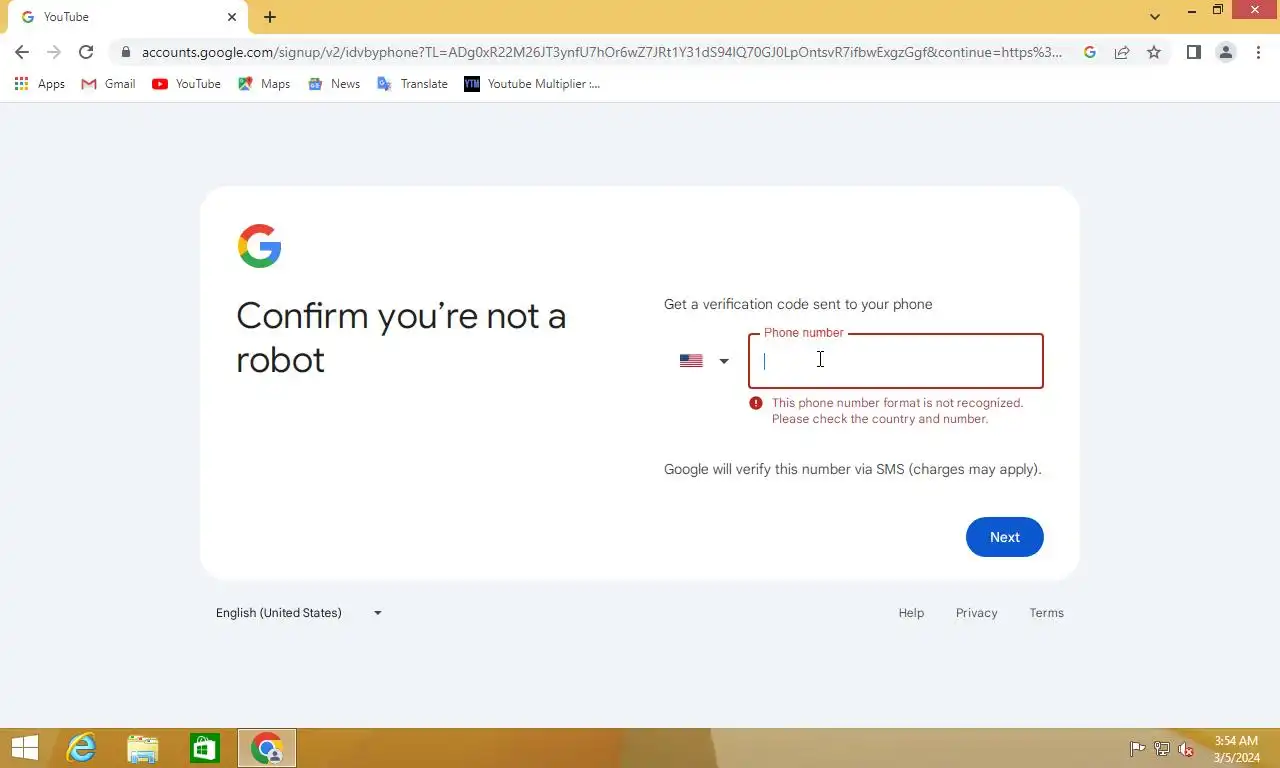
Task: Open the Apps bookmark
Action: (x=40, y=84)
